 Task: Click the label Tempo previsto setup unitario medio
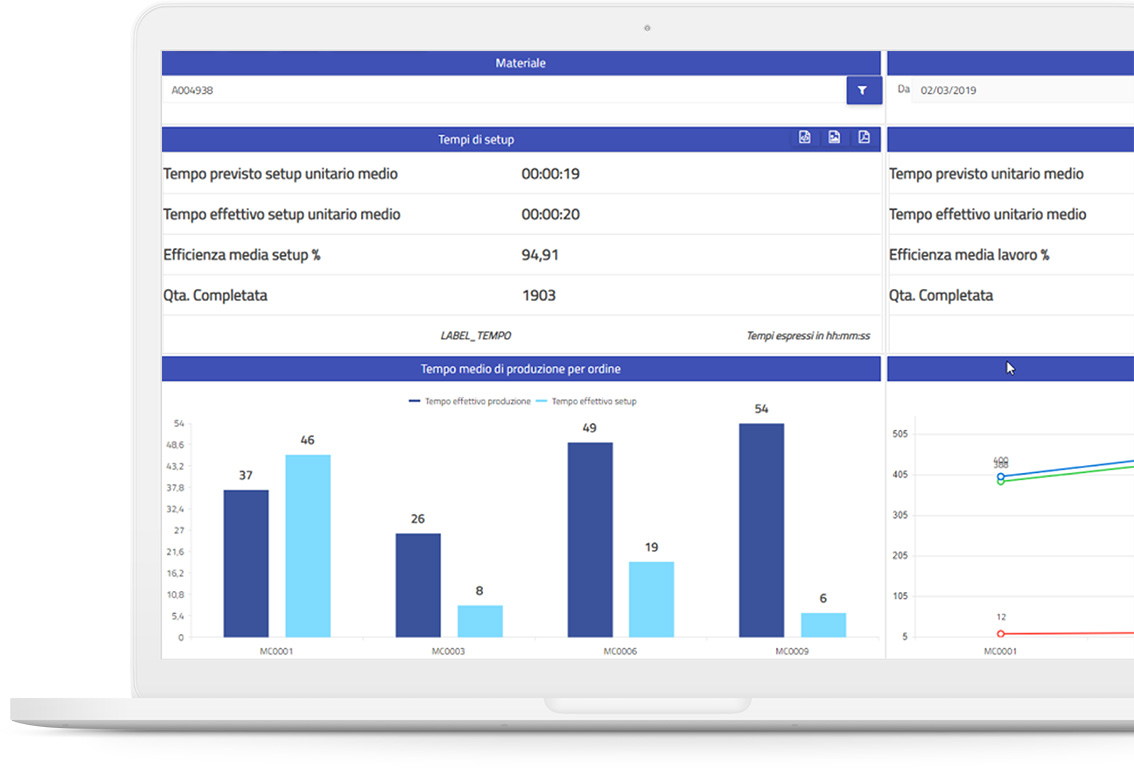pyautogui.click(x=281, y=174)
